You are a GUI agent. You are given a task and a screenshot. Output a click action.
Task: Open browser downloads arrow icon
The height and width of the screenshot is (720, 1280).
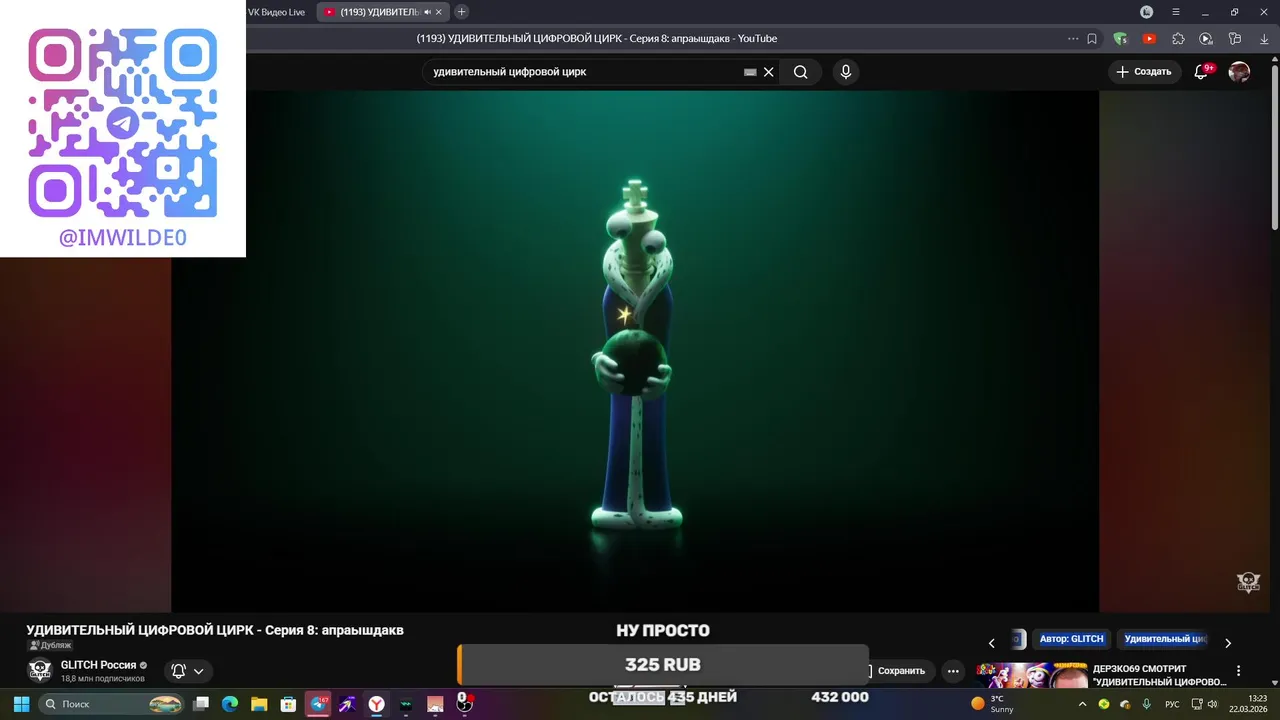click(x=1264, y=39)
